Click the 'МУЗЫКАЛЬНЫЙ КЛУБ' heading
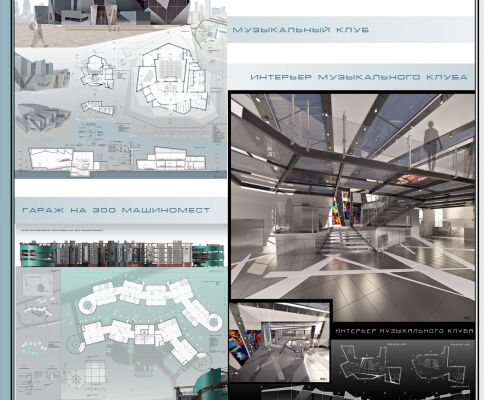Screen dimensions: 484x400 [300, 30]
